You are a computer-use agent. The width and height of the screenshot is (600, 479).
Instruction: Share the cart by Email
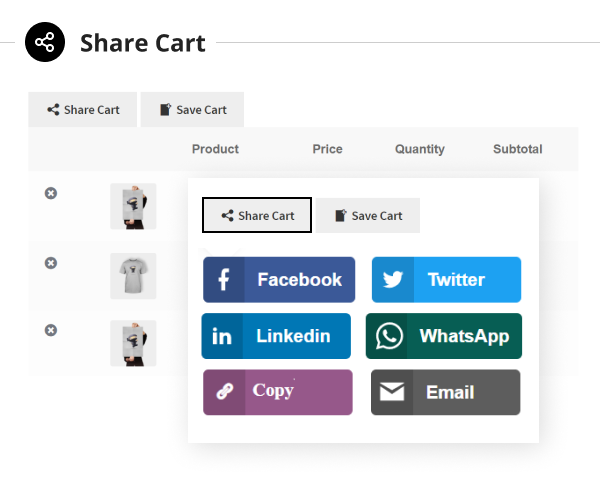445,392
